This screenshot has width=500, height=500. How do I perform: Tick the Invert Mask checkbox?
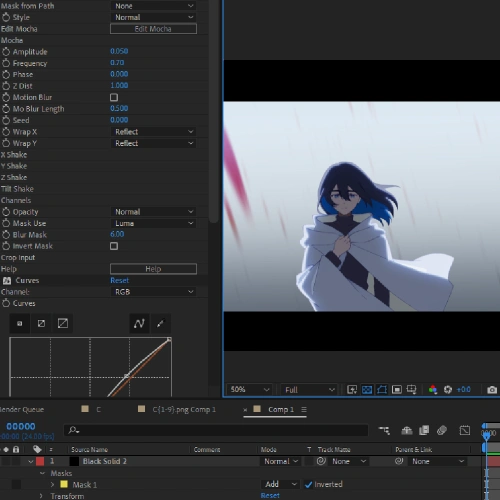(x=114, y=246)
